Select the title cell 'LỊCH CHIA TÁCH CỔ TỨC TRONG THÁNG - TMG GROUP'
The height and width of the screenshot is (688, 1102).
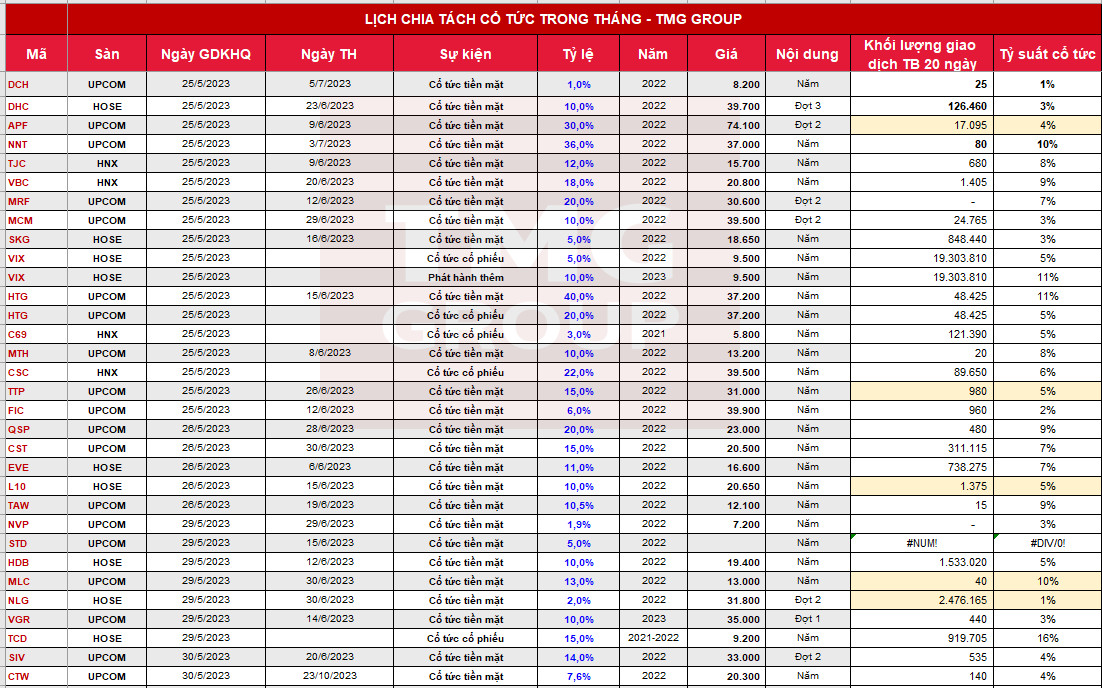(x=553, y=19)
